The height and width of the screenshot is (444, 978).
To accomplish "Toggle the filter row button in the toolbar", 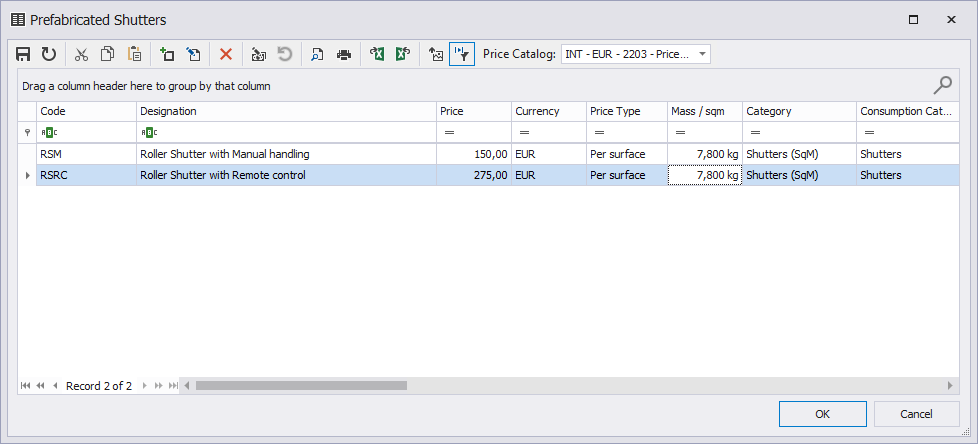I will point(461,54).
